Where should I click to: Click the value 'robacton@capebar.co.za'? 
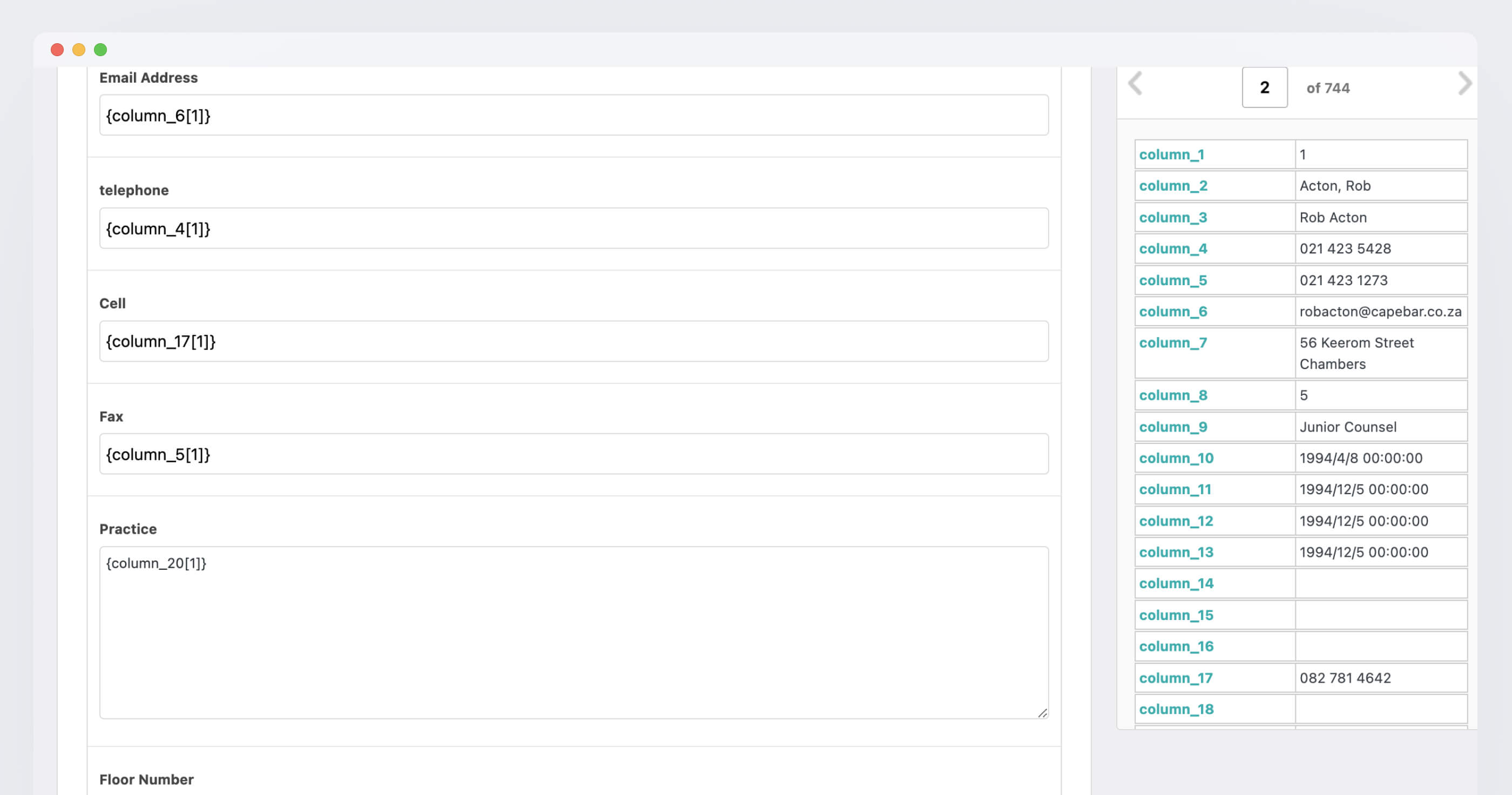(x=1380, y=311)
